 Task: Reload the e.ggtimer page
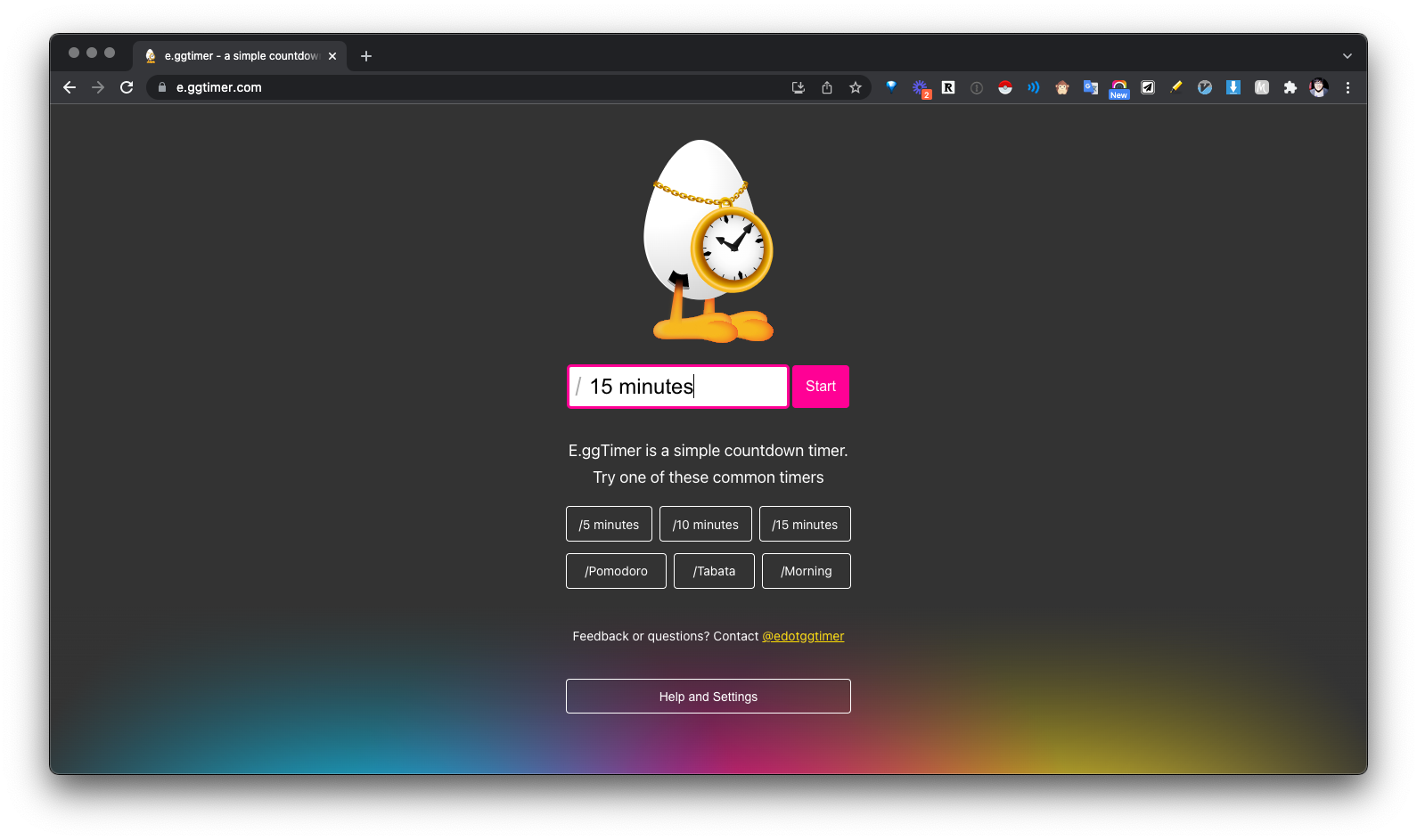pyautogui.click(x=127, y=87)
